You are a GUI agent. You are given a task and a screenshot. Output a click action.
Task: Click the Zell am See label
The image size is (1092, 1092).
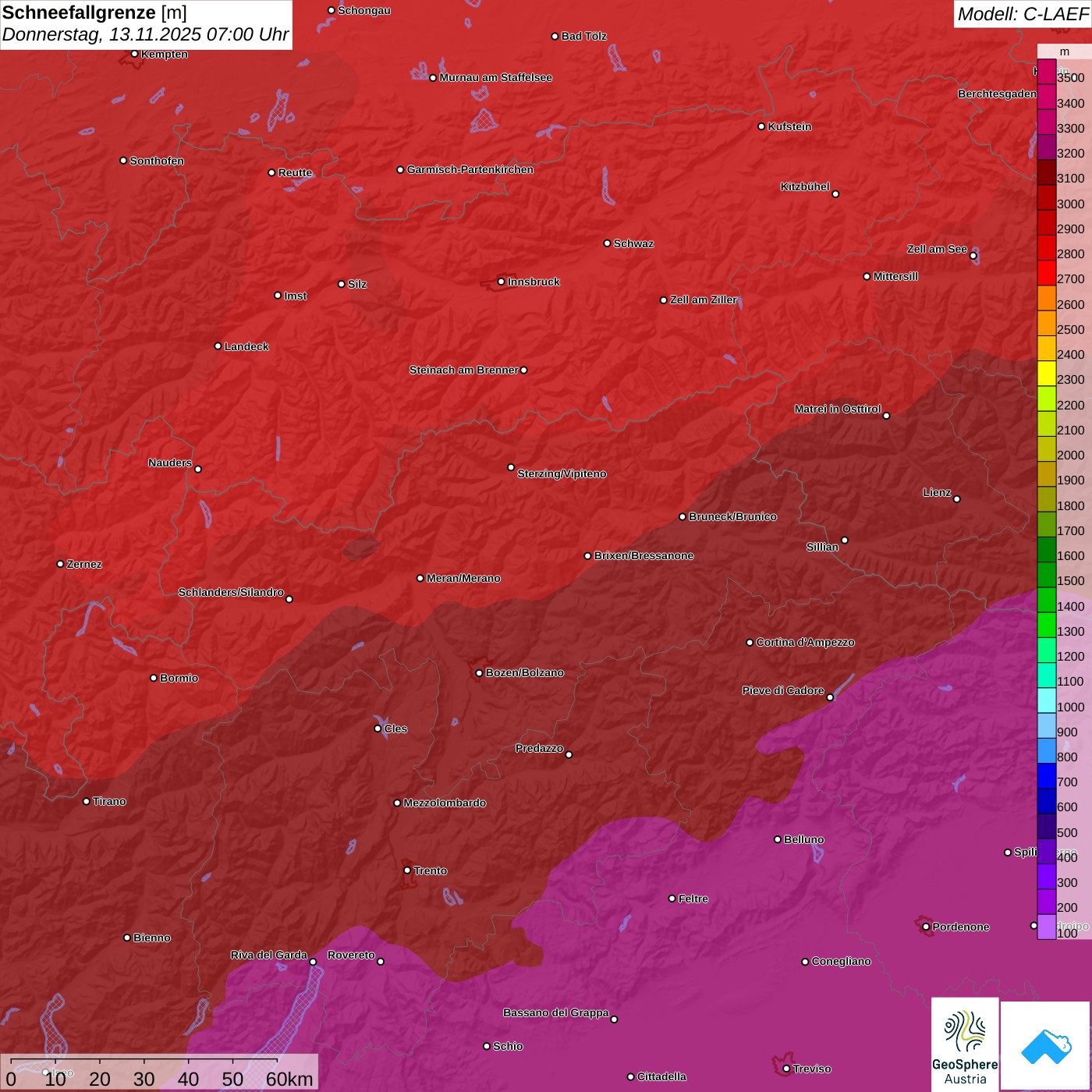click(x=937, y=249)
